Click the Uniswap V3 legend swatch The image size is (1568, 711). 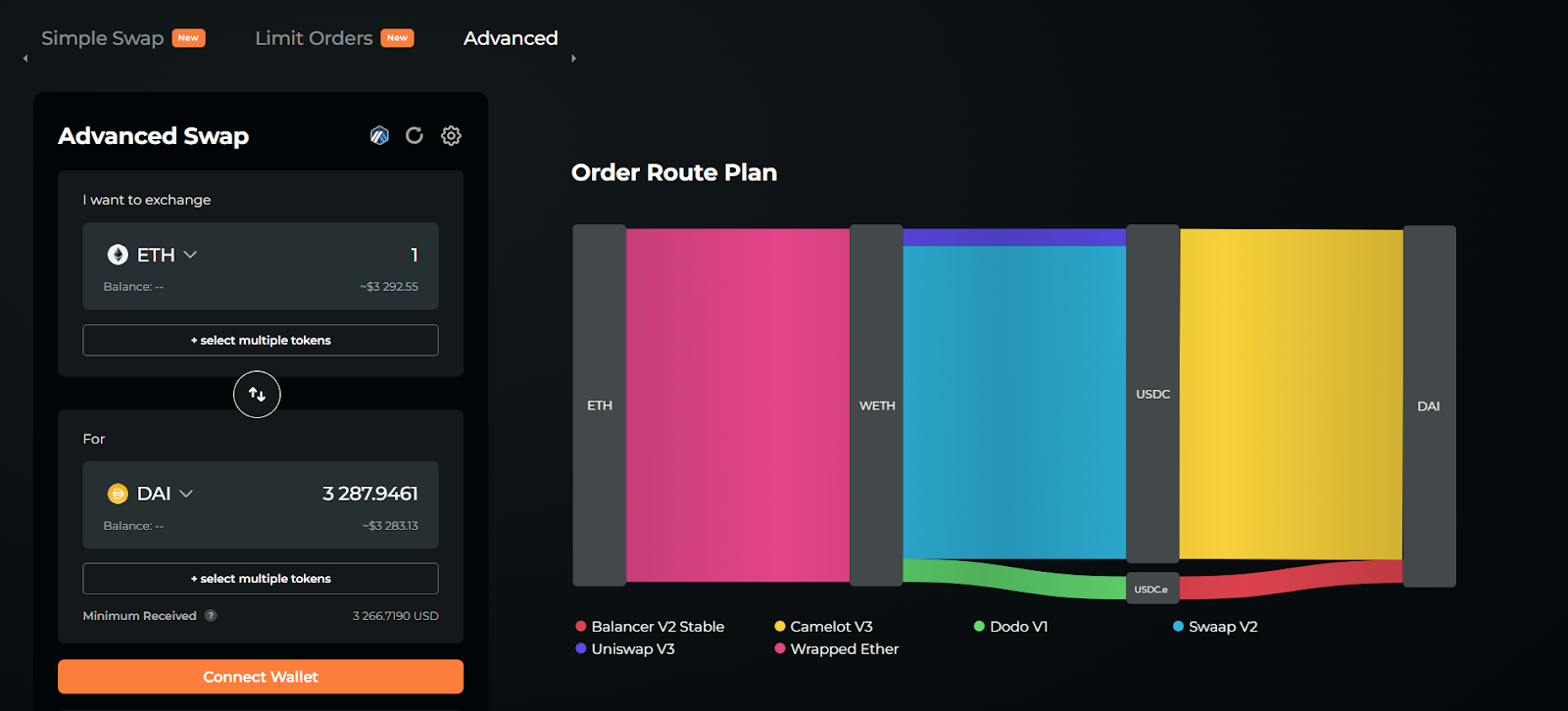click(581, 648)
